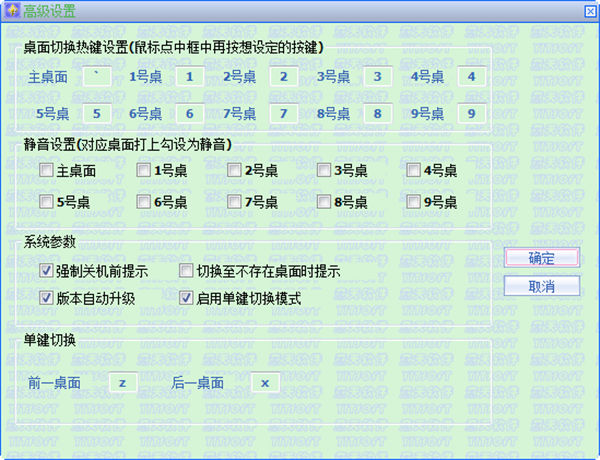Click the 后一桌面 label
This screenshot has height=460, width=600.
[197, 383]
